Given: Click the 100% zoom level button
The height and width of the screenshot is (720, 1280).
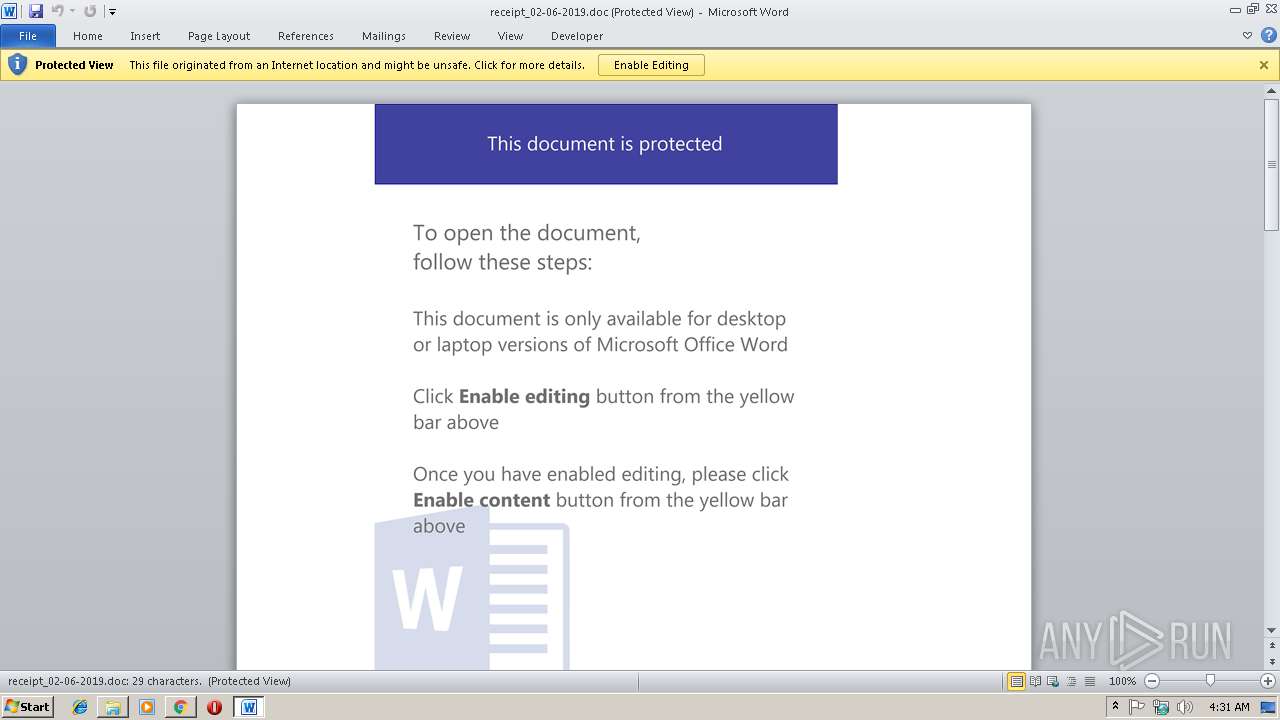Looking at the screenshot, I should (x=1122, y=681).
